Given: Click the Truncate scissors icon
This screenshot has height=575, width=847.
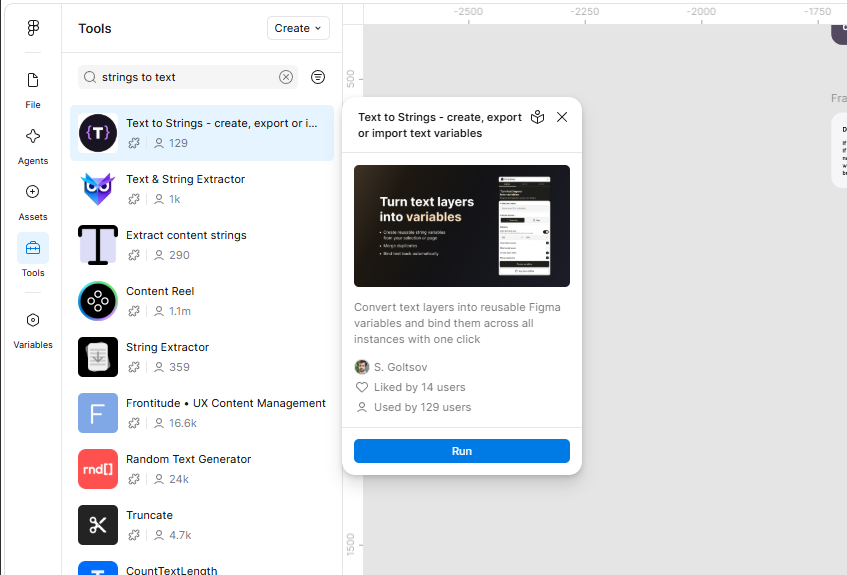Looking at the screenshot, I should pyautogui.click(x=98, y=525).
